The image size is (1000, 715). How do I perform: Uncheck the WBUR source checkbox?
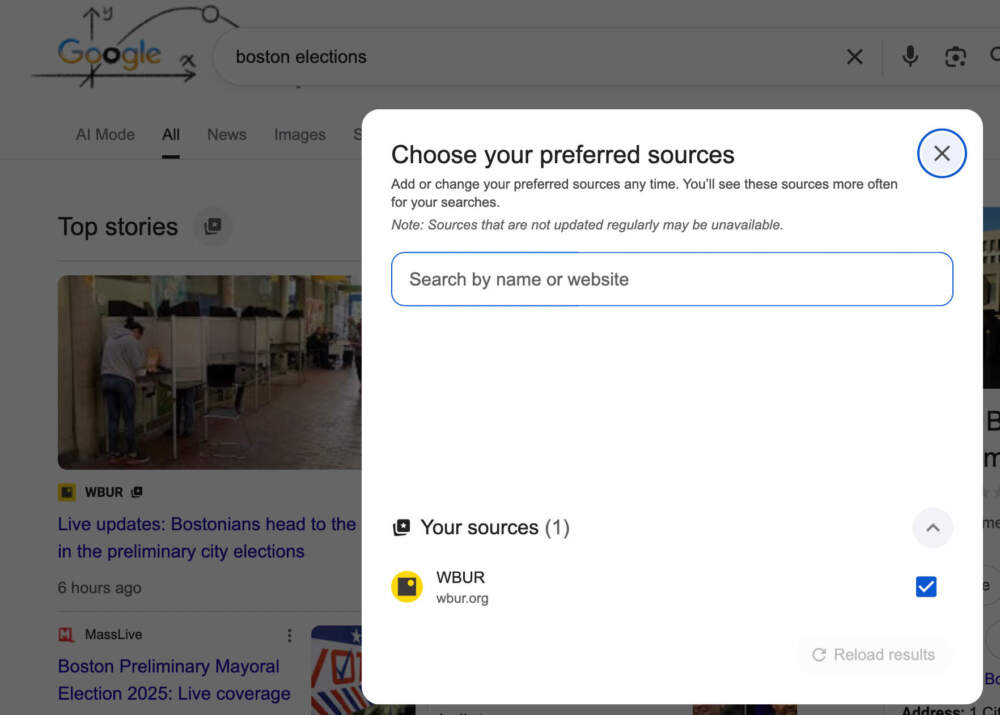926,587
